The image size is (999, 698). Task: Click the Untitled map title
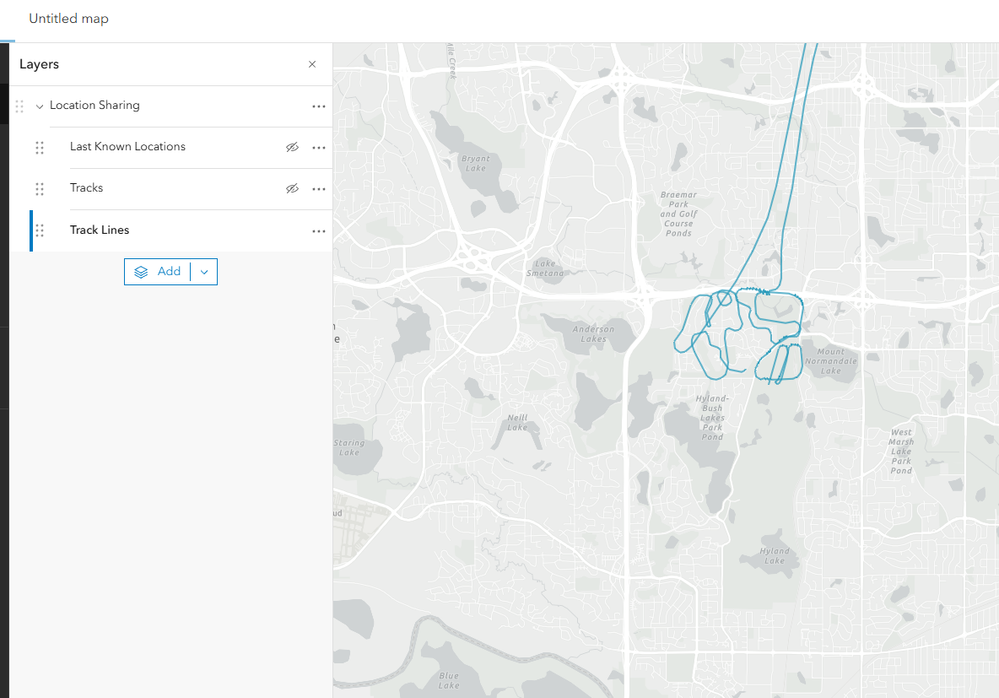point(68,19)
